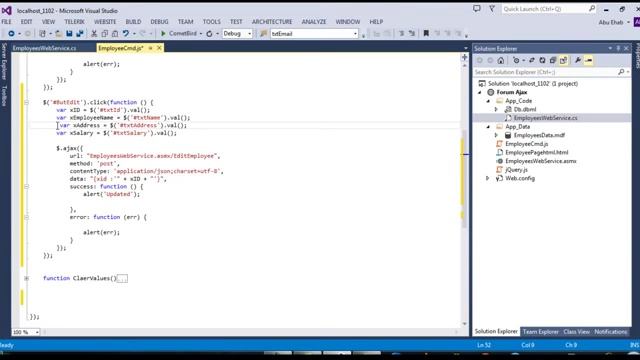Expand the Db.dbml node

click(496, 109)
